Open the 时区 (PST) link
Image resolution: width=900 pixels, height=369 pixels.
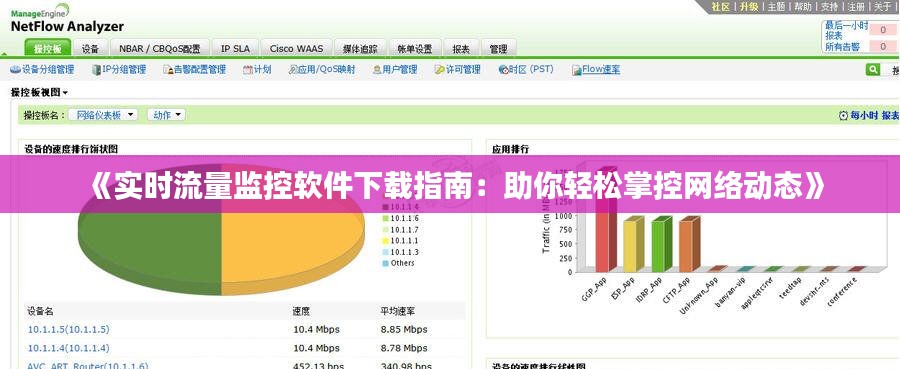tap(532, 69)
